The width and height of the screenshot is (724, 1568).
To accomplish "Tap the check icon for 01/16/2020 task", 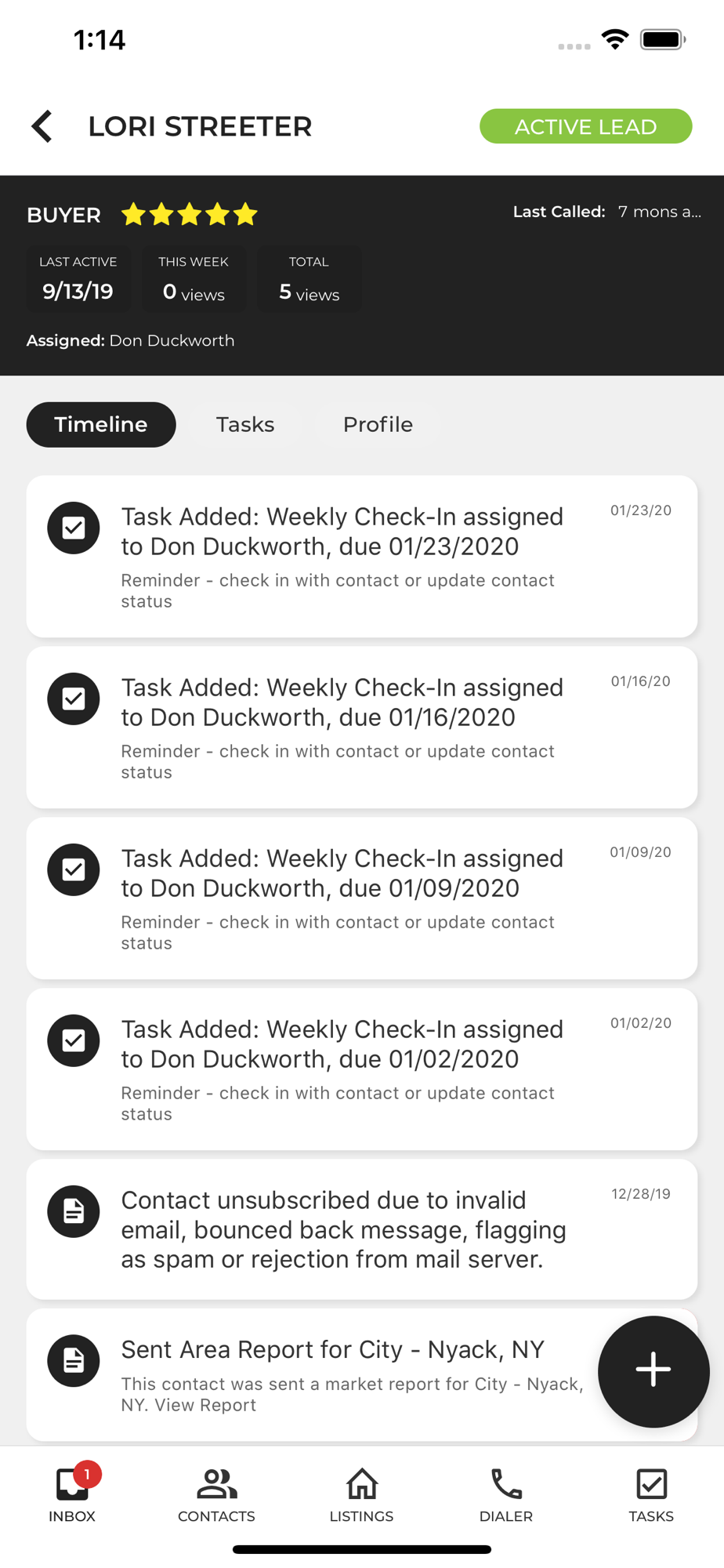I will (74, 699).
